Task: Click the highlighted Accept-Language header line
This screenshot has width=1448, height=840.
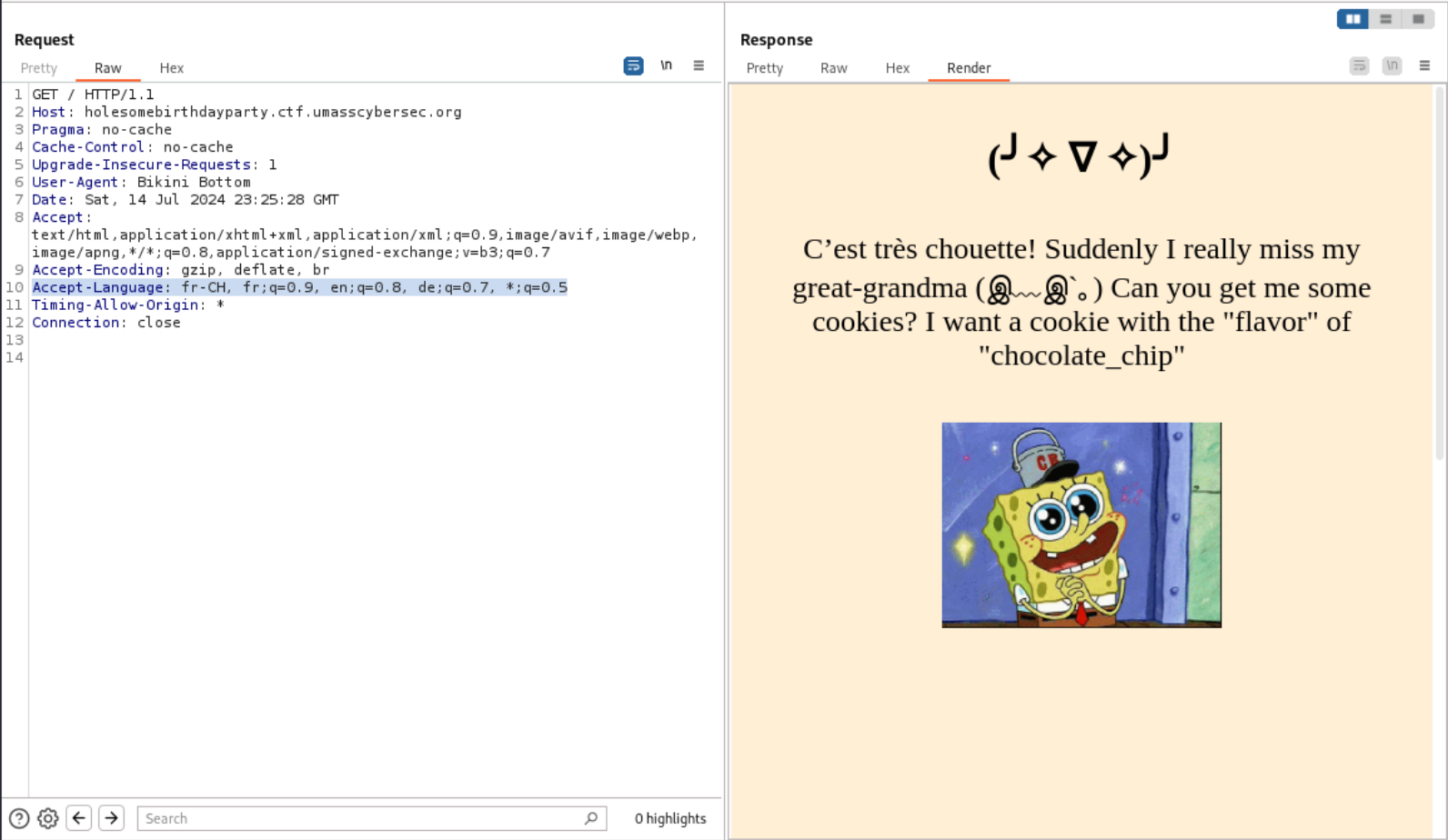Action: pyautogui.click(x=299, y=287)
